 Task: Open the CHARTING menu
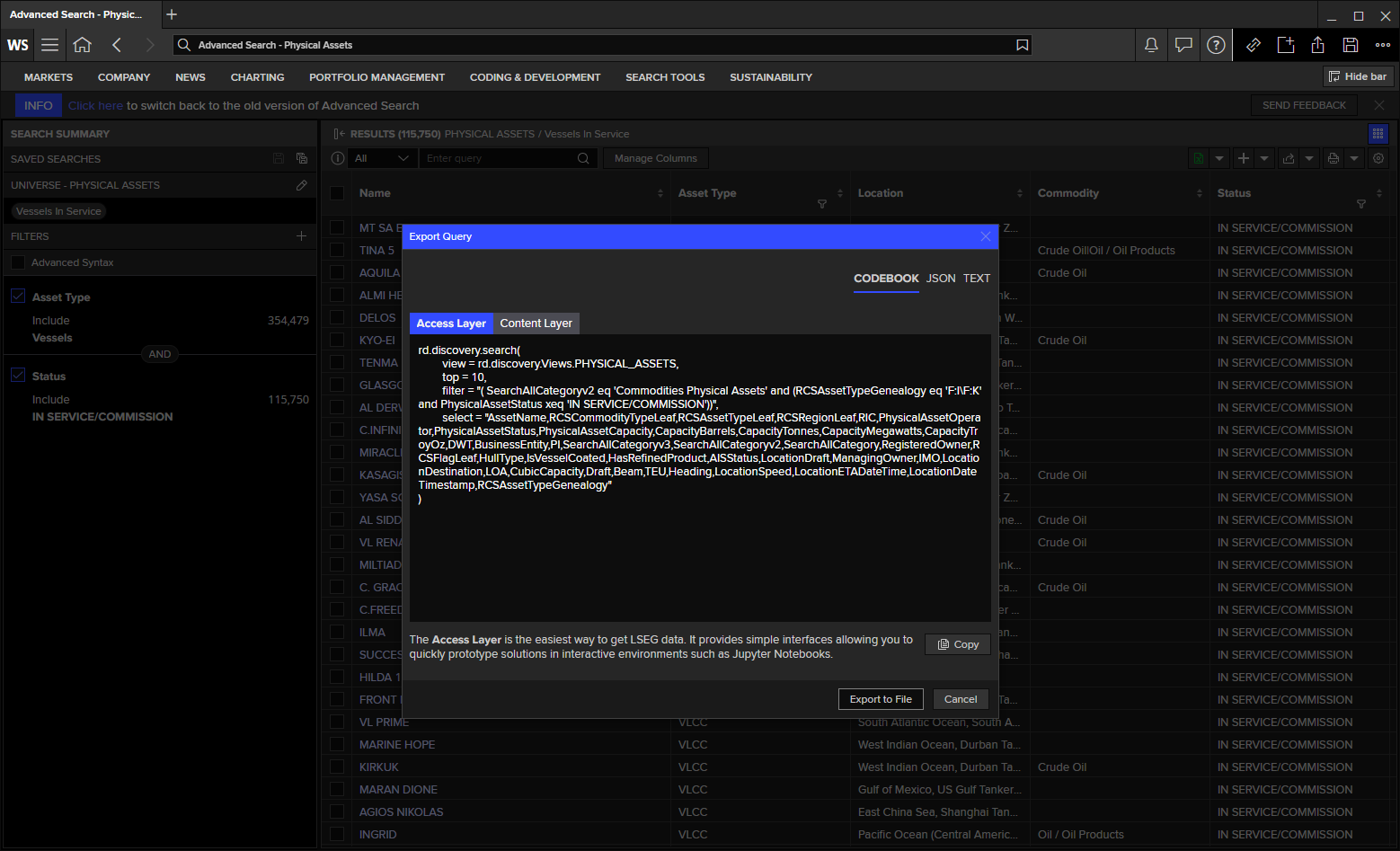click(x=257, y=77)
